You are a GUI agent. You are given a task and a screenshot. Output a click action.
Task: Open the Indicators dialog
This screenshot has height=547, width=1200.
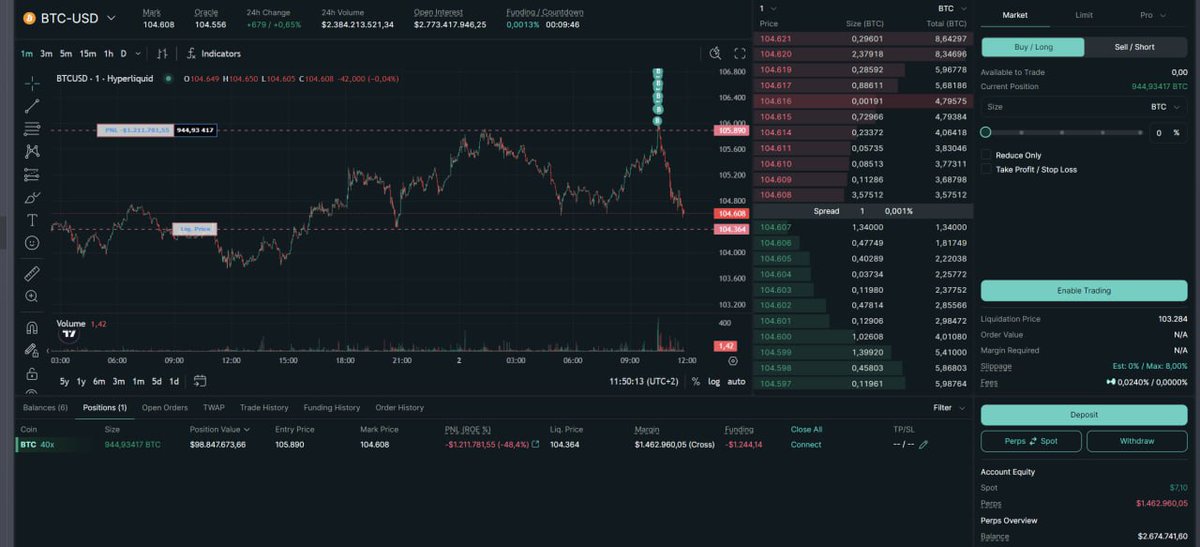[x=214, y=53]
